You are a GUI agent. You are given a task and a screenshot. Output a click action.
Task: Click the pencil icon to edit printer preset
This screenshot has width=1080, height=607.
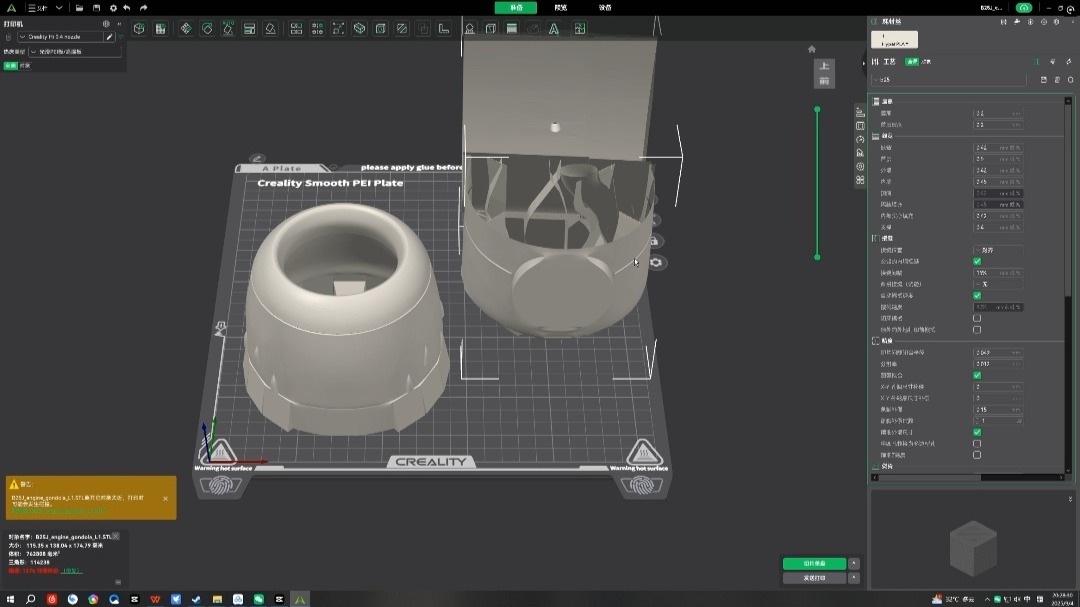pyautogui.click(x=109, y=37)
